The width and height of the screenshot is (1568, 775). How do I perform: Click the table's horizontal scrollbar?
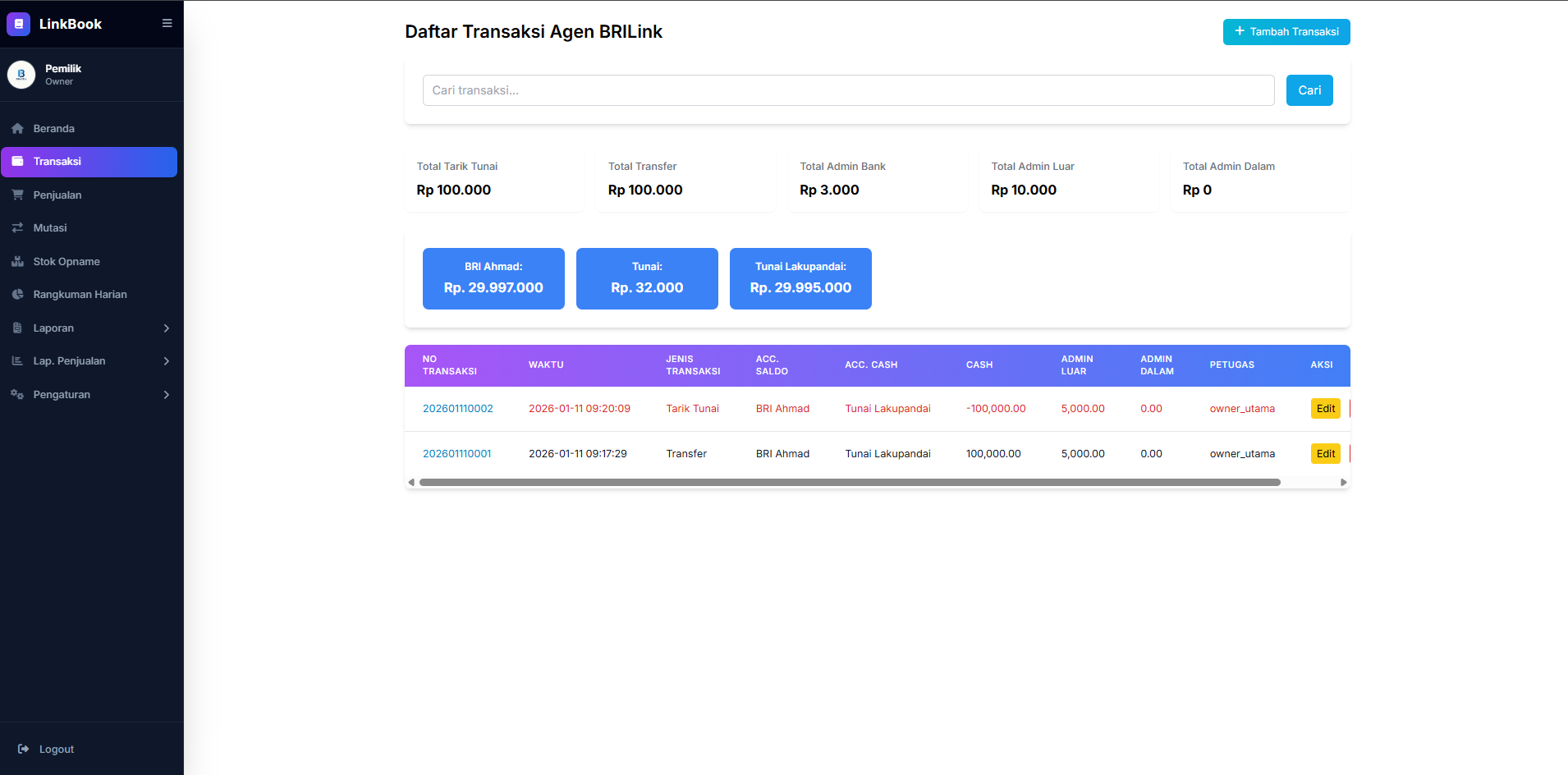pos(849,483)
